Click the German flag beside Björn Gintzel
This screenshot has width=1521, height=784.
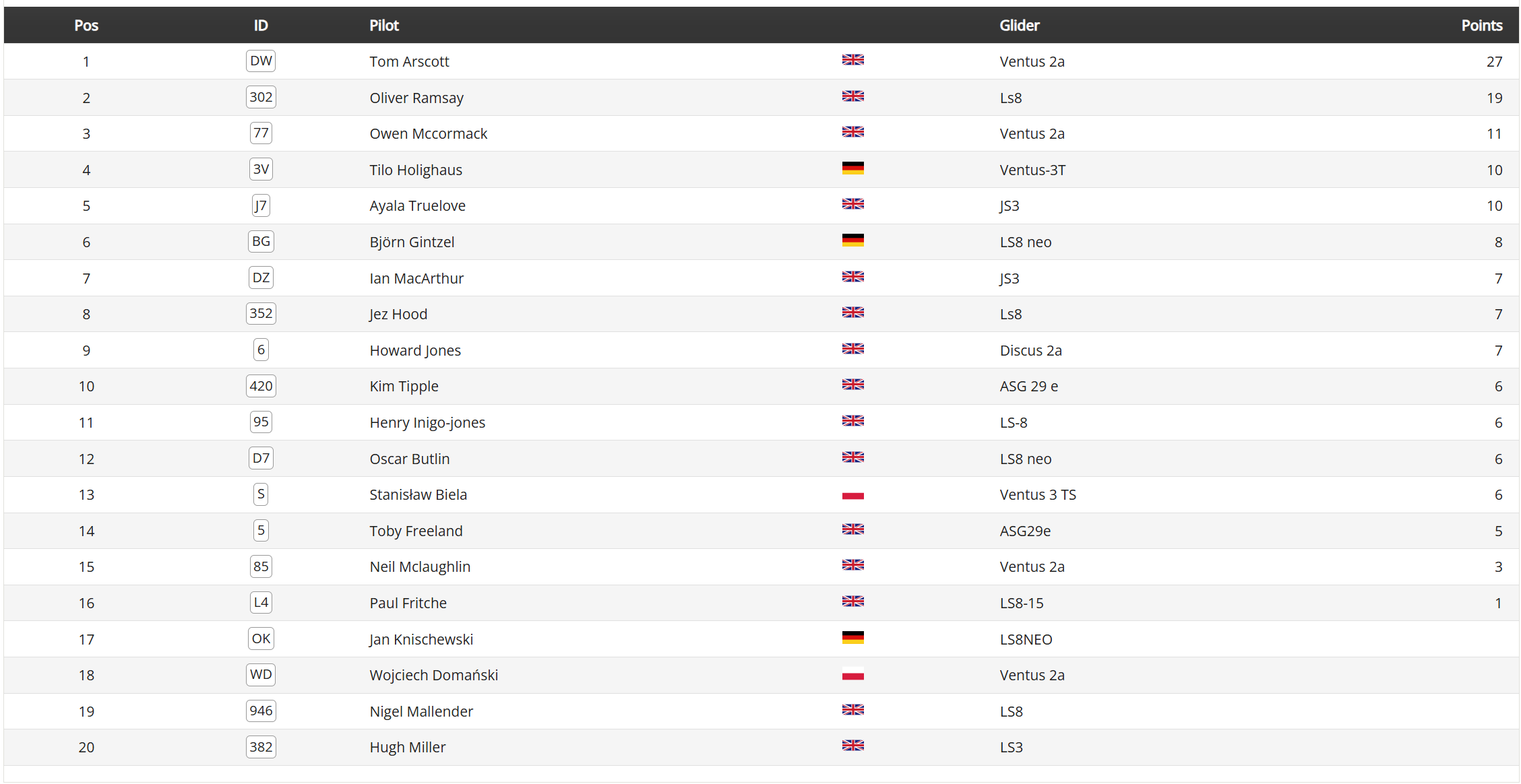(x=852, y=240)
